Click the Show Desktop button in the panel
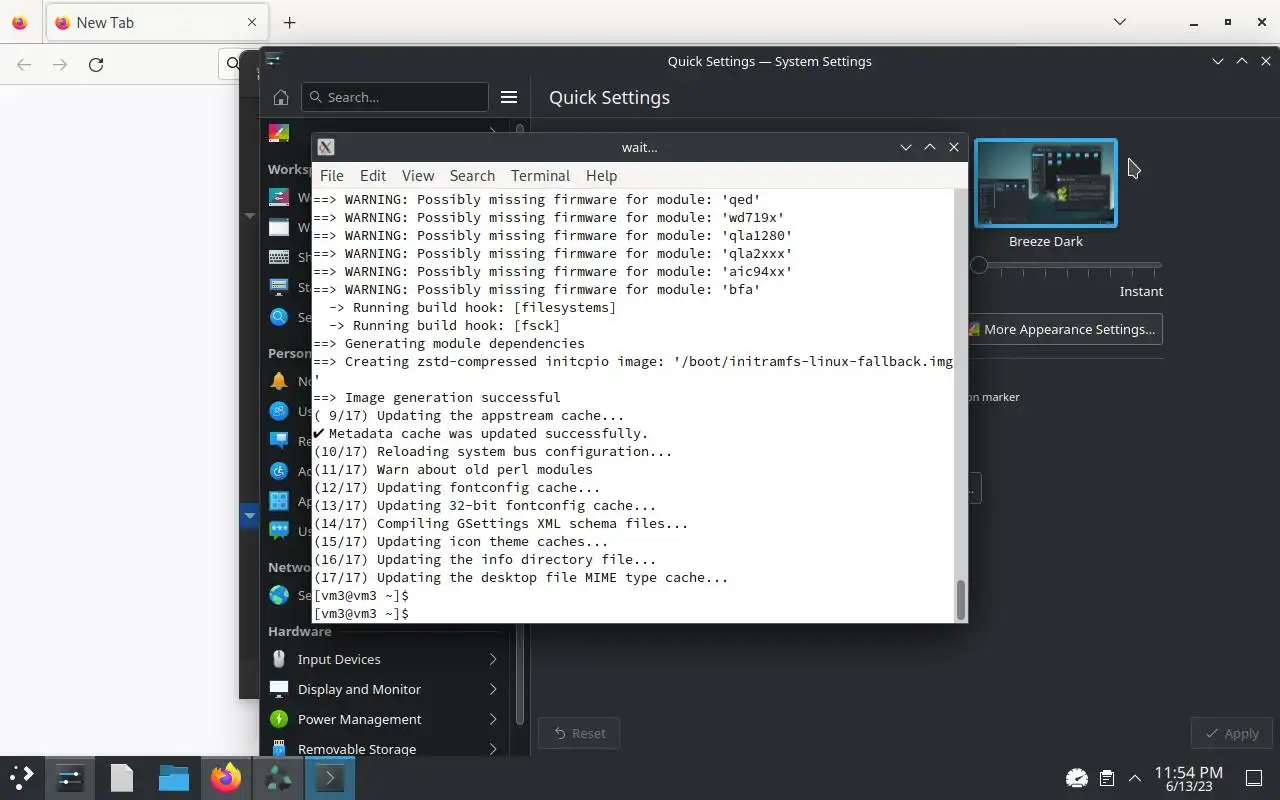 (x=1253, y=778)
